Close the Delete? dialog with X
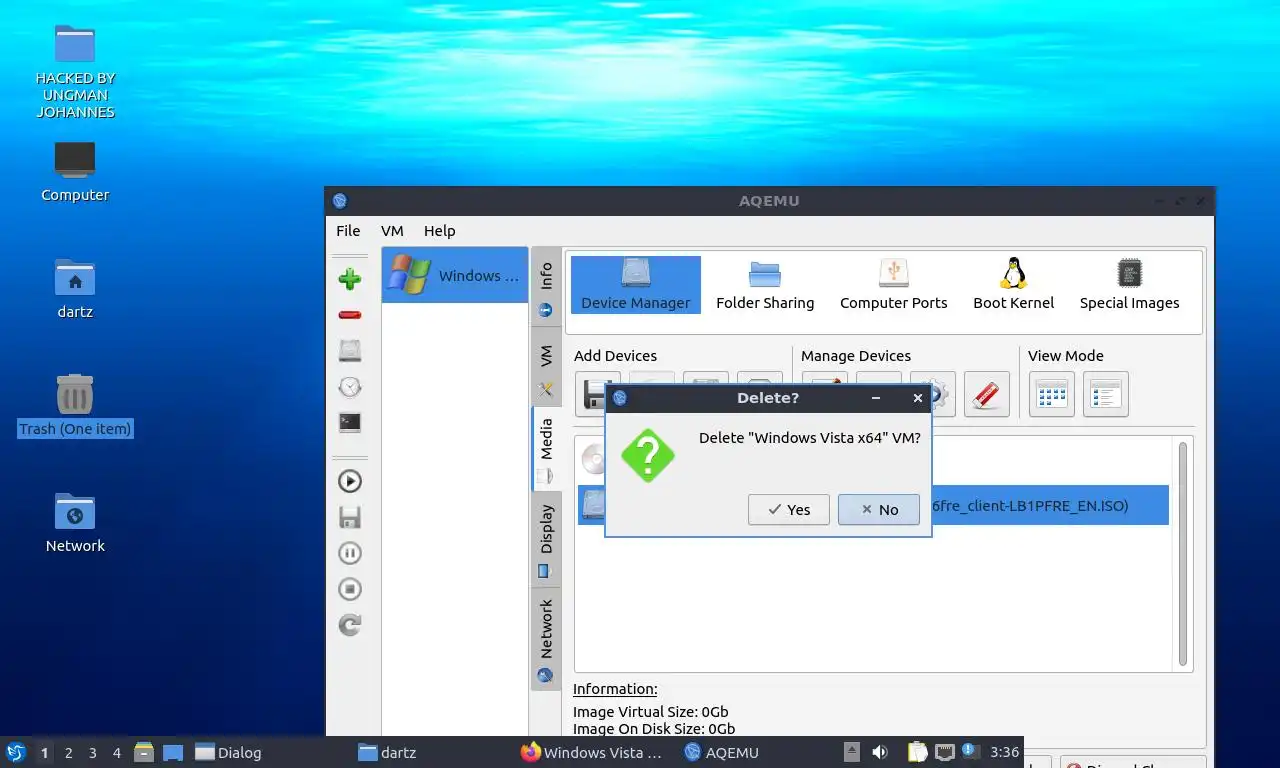Image resolution: width=1280 pixels, height=768 pixels. (917, 398)
